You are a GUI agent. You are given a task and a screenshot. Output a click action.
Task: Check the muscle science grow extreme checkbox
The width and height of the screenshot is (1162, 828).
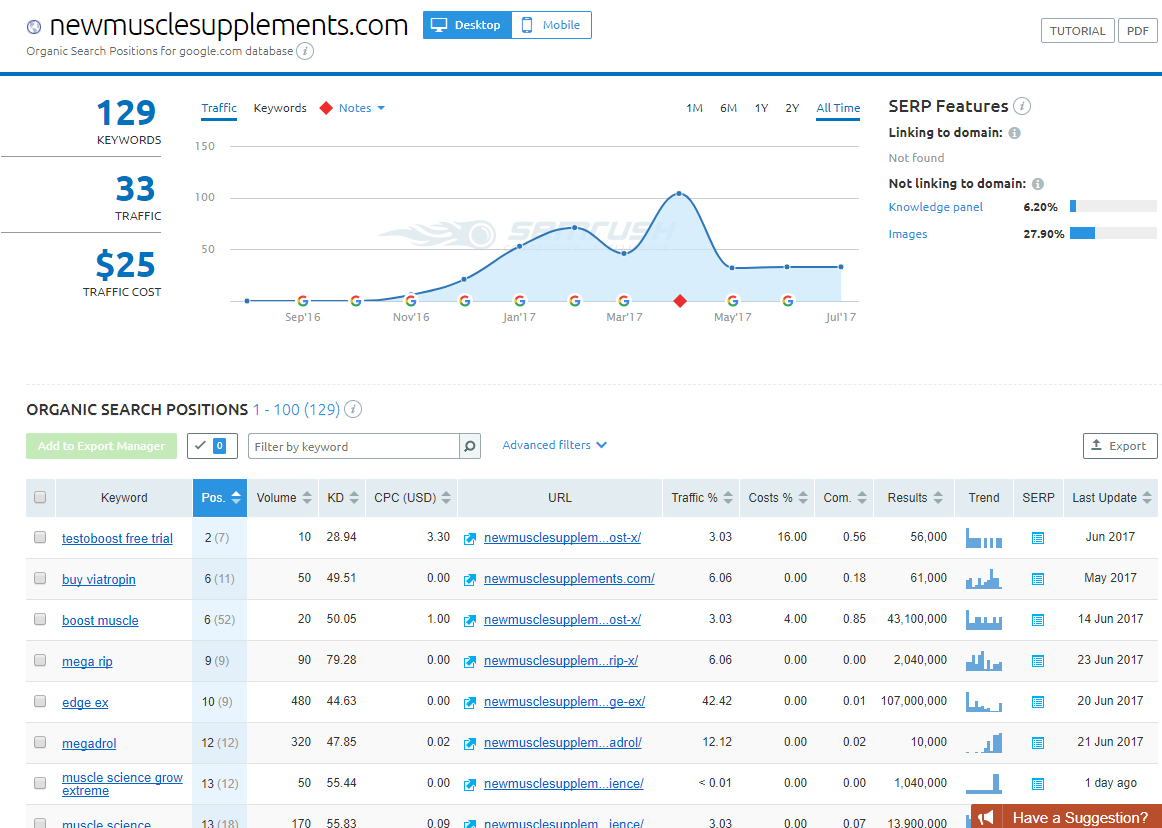(40, 783)
